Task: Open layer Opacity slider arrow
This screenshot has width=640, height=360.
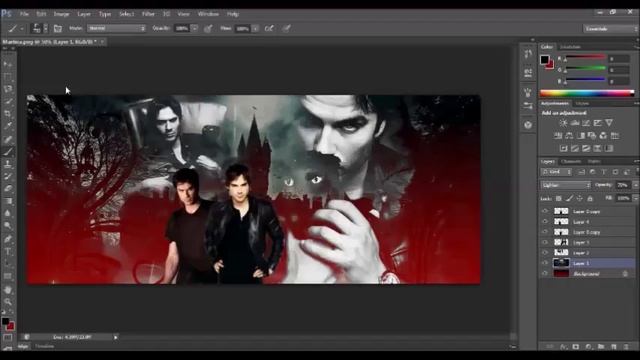Action: [x=635, y=185]
